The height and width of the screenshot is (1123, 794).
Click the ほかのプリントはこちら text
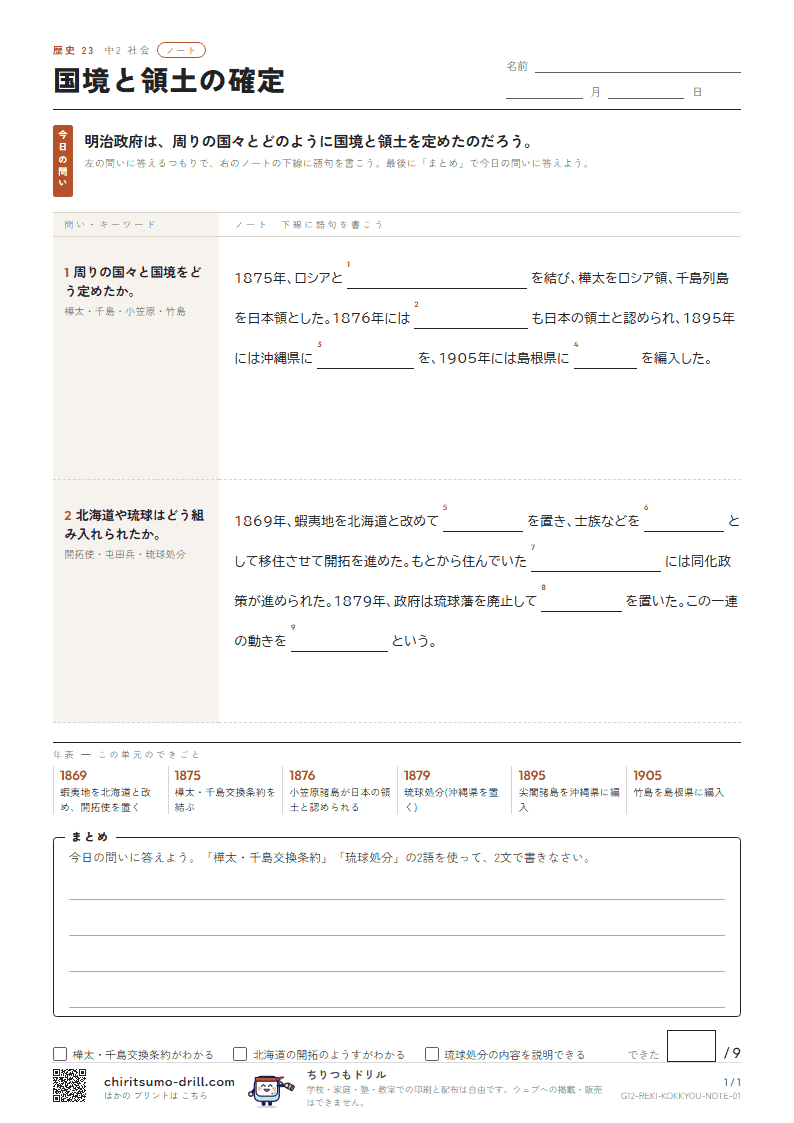(x=155, y=1095)
